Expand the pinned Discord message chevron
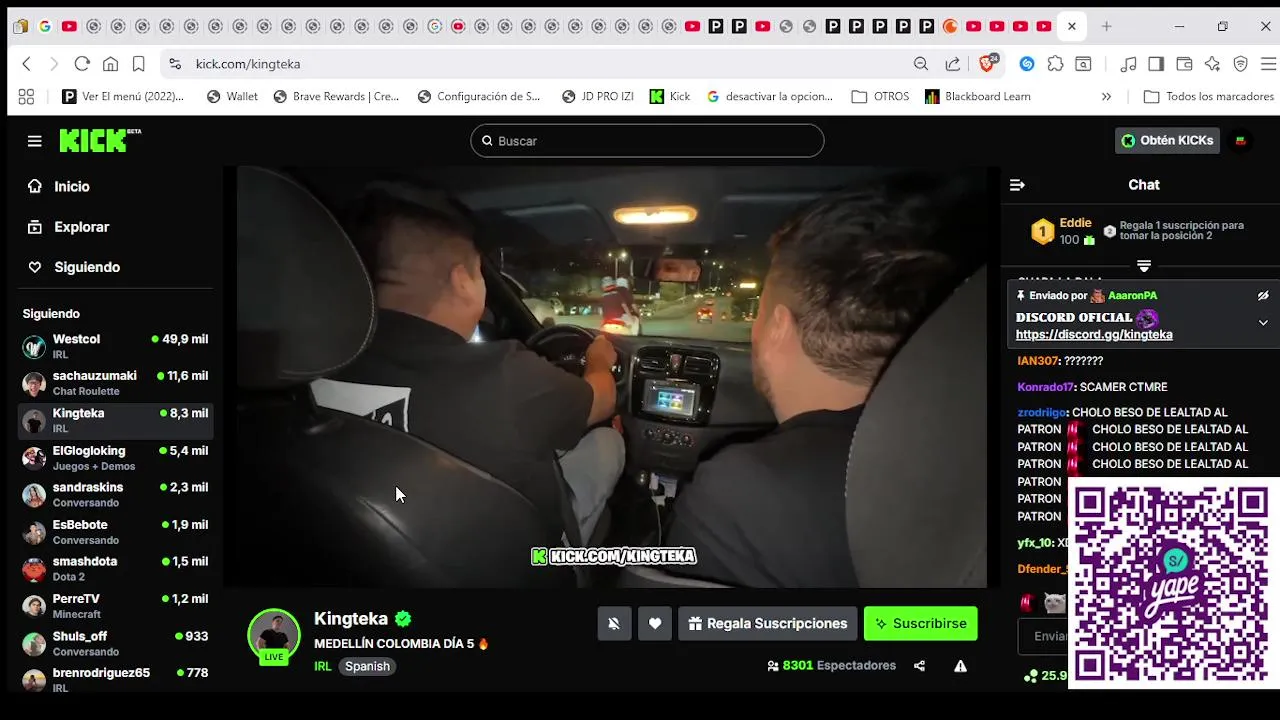1280x720 pixels. (x=1263, y=323)
